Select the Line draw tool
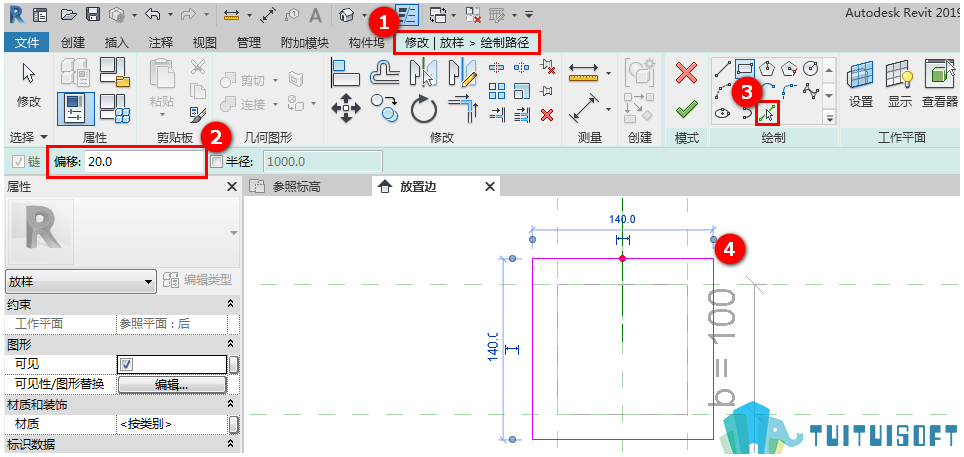 (722, 68)
